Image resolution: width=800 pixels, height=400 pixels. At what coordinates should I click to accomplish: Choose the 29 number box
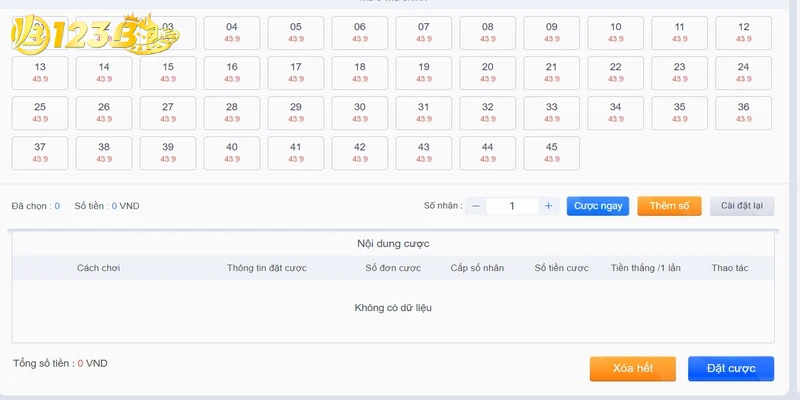coord(296,113)
